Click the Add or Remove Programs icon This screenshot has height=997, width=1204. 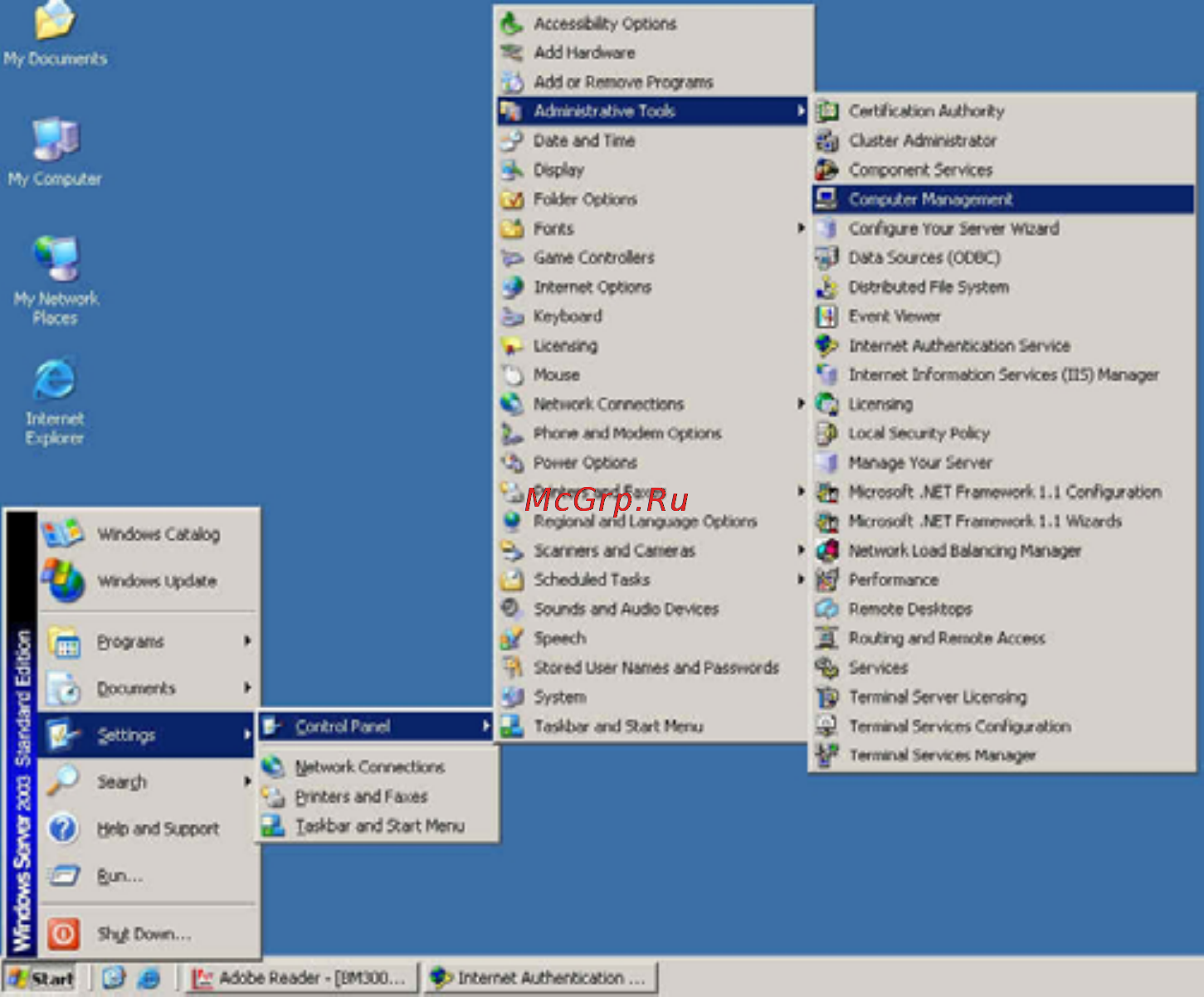512,81
